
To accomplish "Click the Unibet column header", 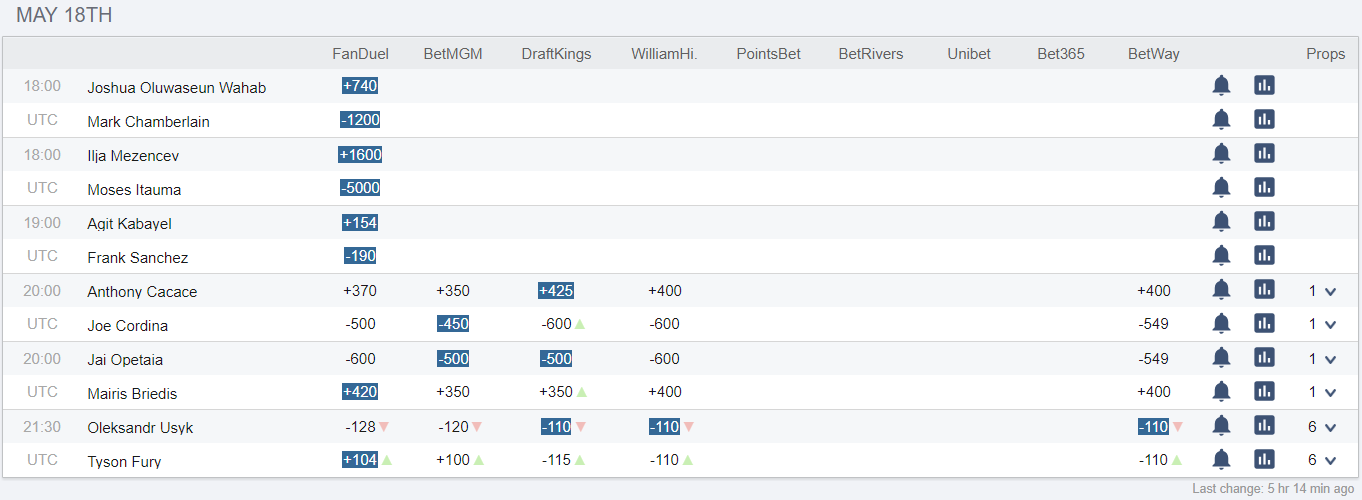I will [x=969, y=54].
